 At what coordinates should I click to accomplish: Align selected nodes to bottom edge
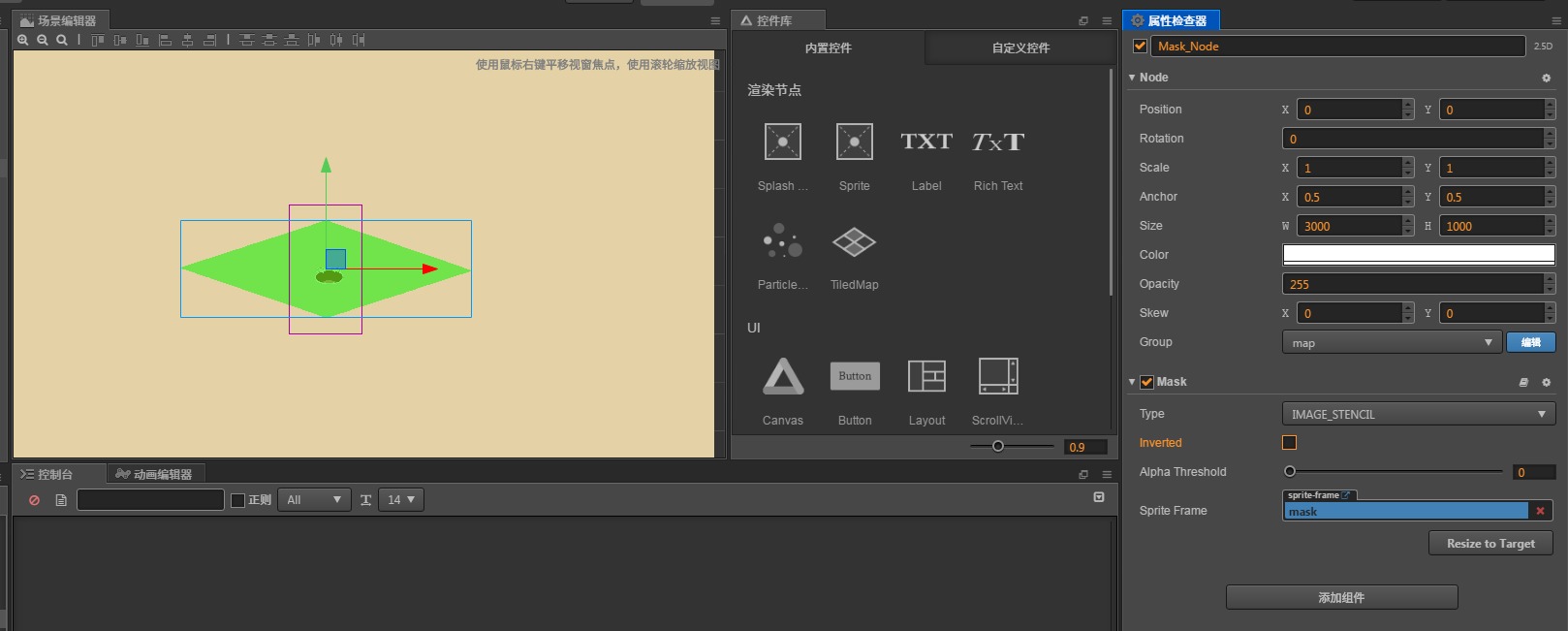coord(142,40)
